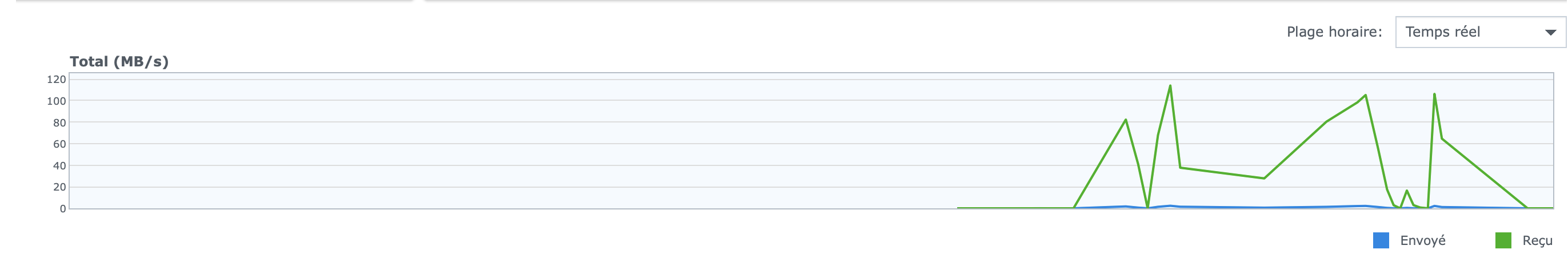Click the 80 label on the y-axis
The width and height of the screenshot is (1568, 269).
click(x=59, y=122)
